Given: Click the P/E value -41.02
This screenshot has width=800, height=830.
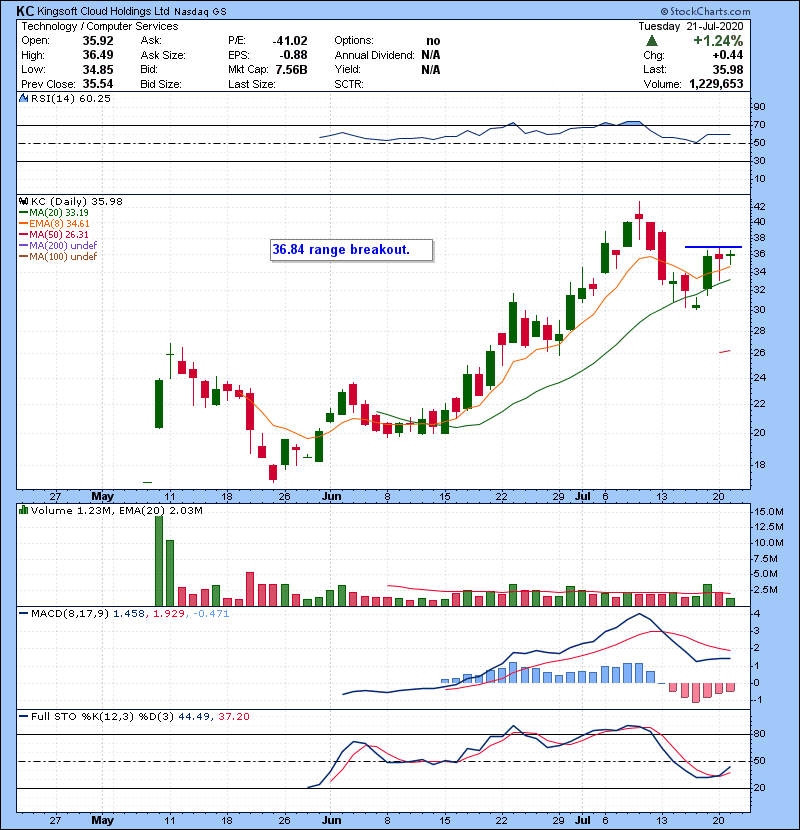Looking at the screenshot, I should tap(290, 41).
